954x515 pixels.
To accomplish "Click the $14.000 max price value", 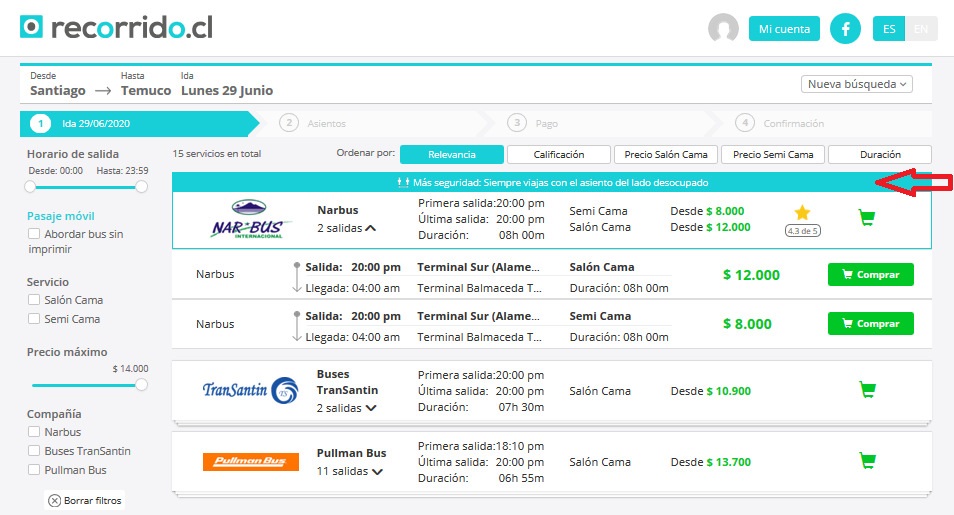I will tap(130, 369).
